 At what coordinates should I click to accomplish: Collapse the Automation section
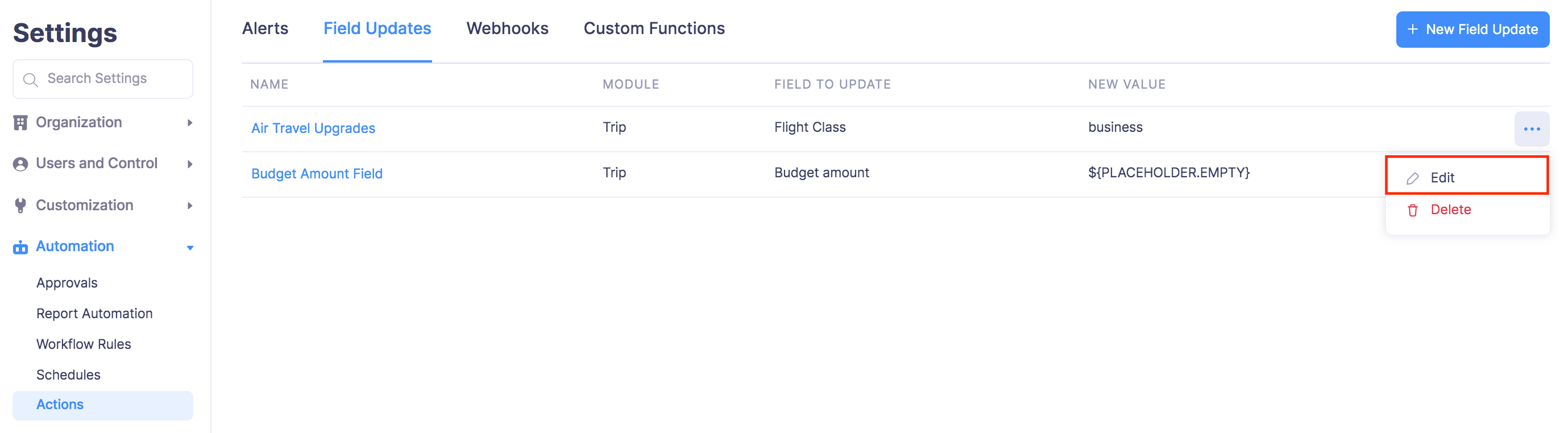coord(189,248)
